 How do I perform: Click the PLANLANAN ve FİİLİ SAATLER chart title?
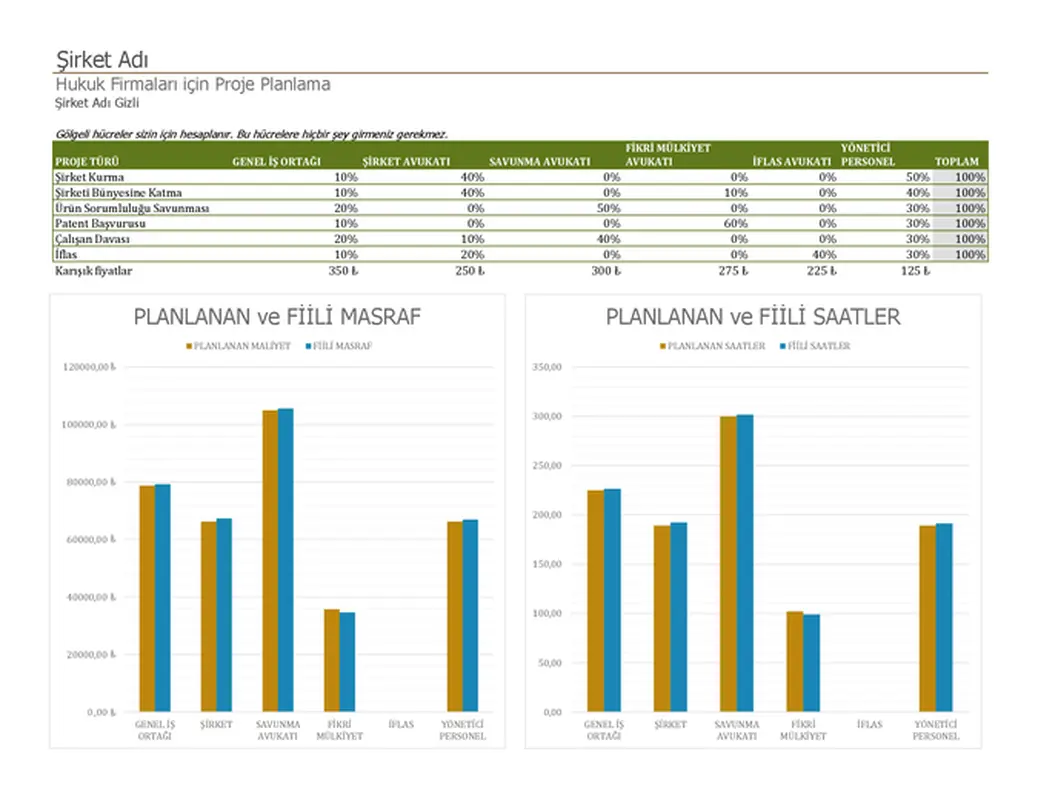tap(751, 316)
